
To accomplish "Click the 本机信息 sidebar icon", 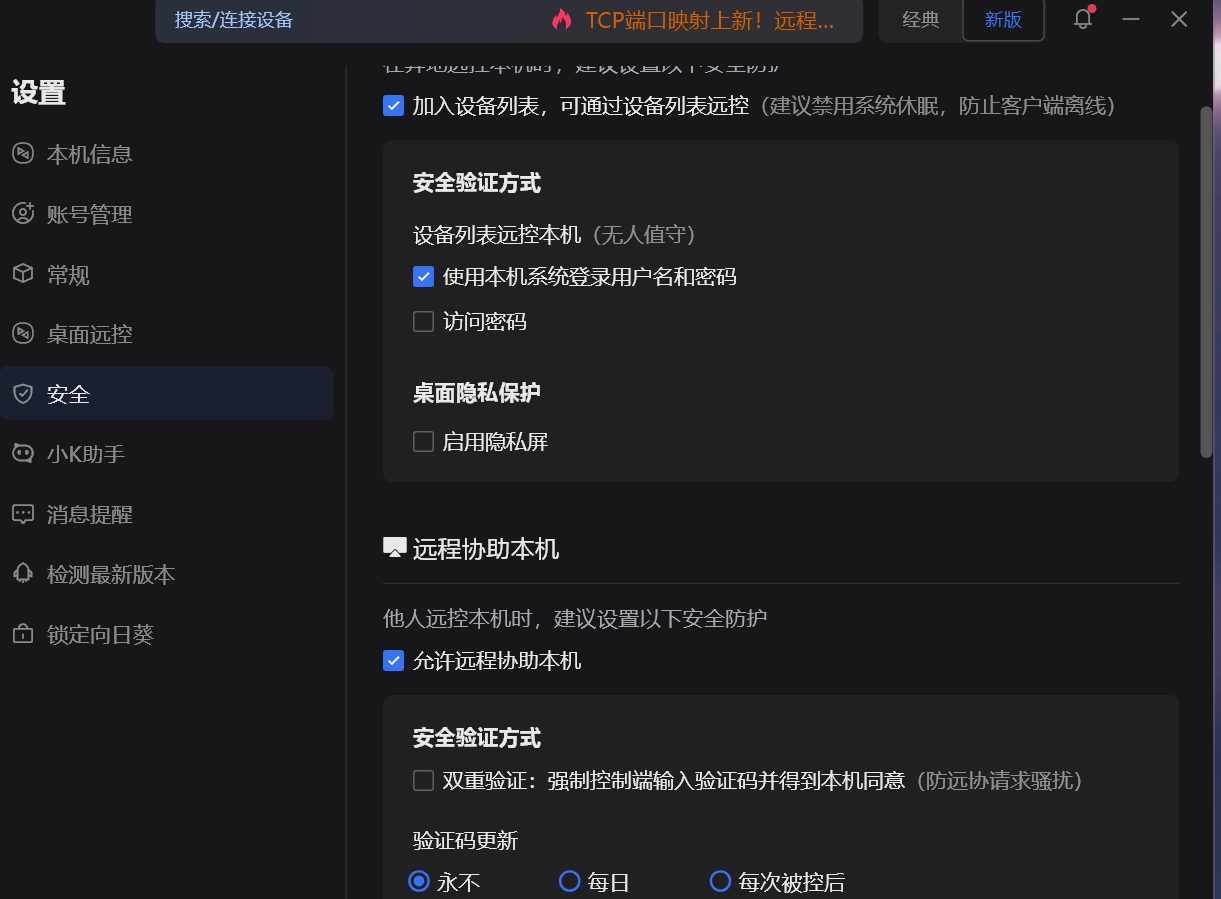I will (22, 154).
